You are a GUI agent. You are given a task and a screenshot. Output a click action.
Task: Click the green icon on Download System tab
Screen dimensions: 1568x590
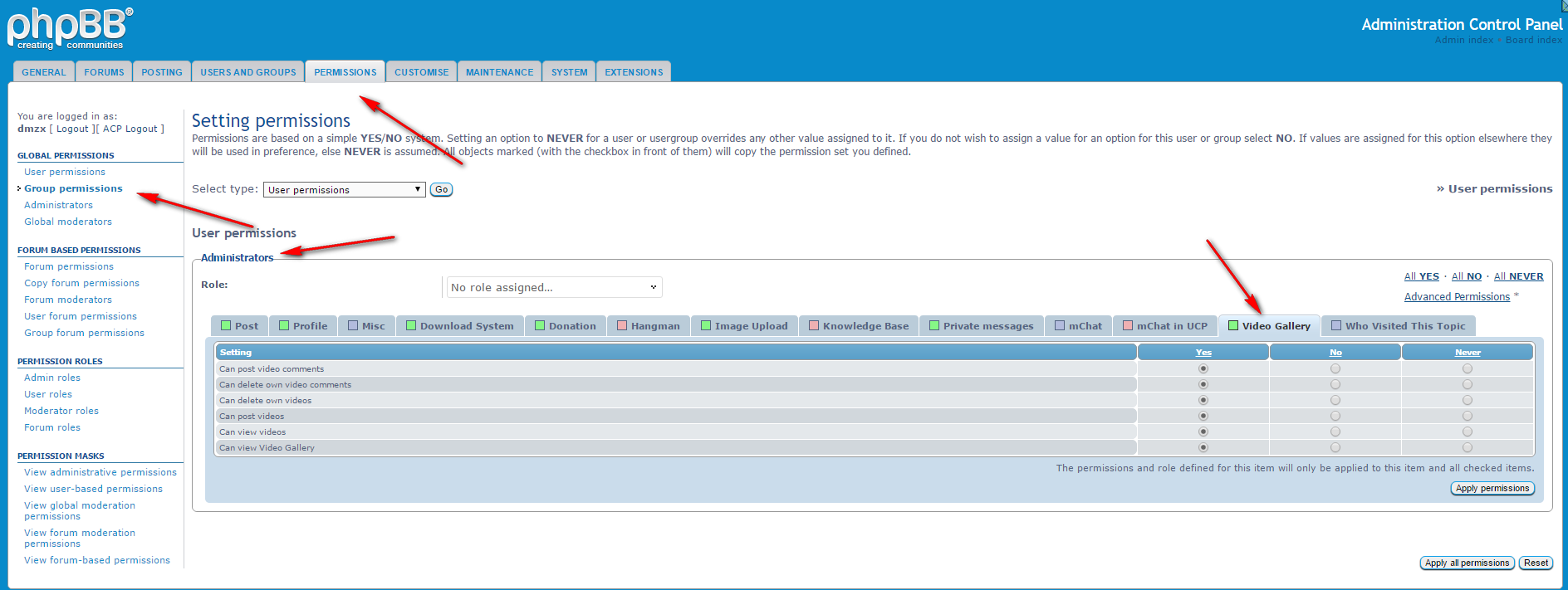[411, 326]
